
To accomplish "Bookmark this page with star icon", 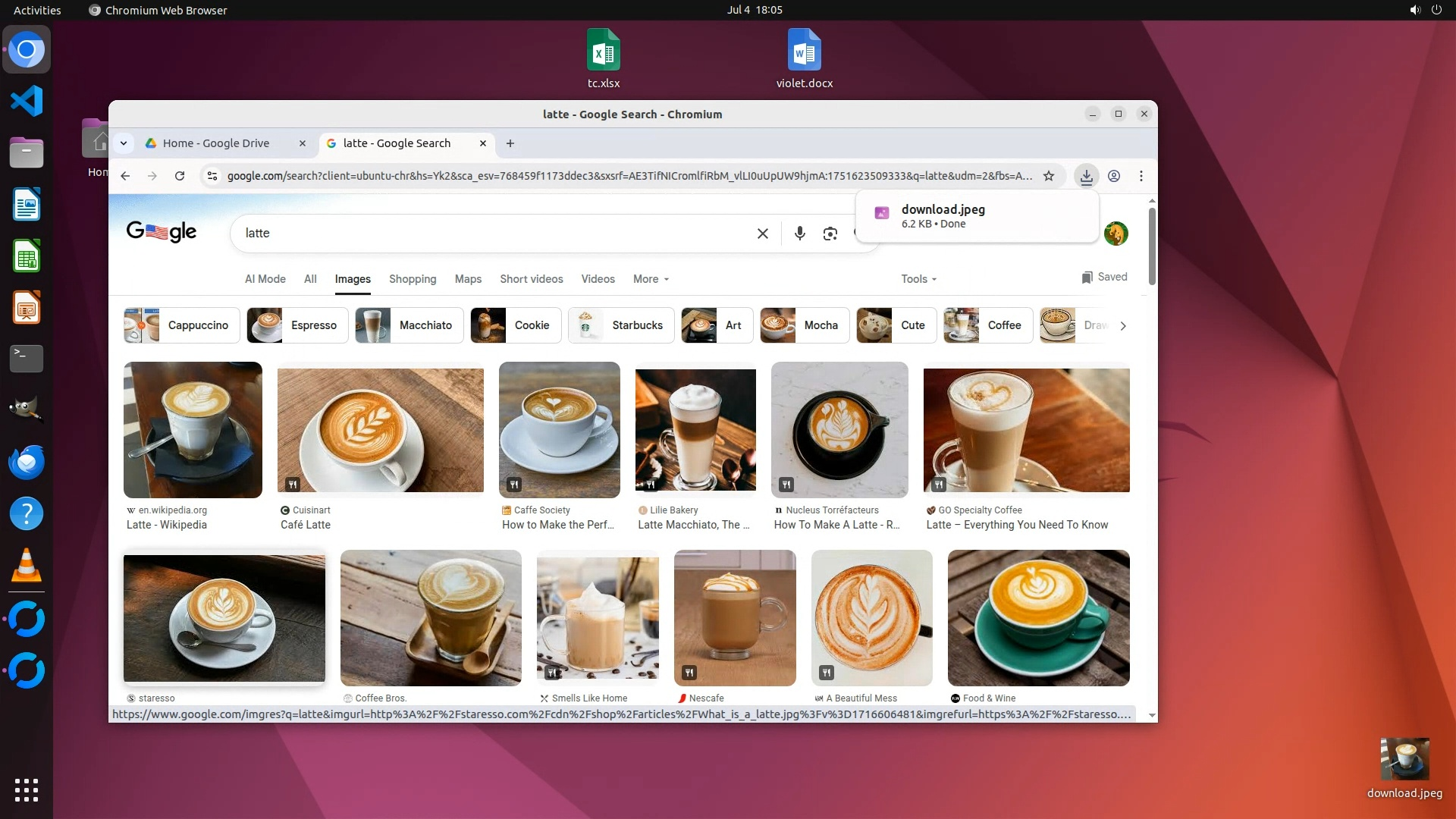I will [1049, 176].
